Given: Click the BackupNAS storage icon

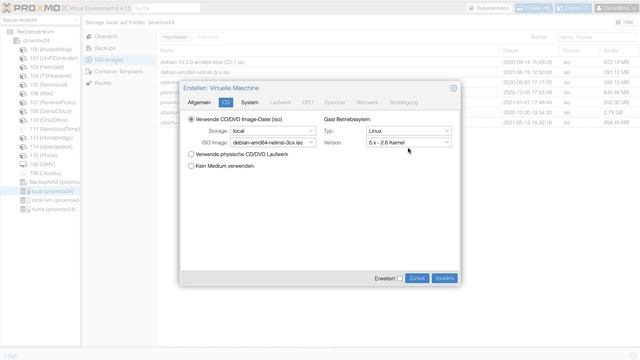Looking at the screenshot, I should point(23,182).
